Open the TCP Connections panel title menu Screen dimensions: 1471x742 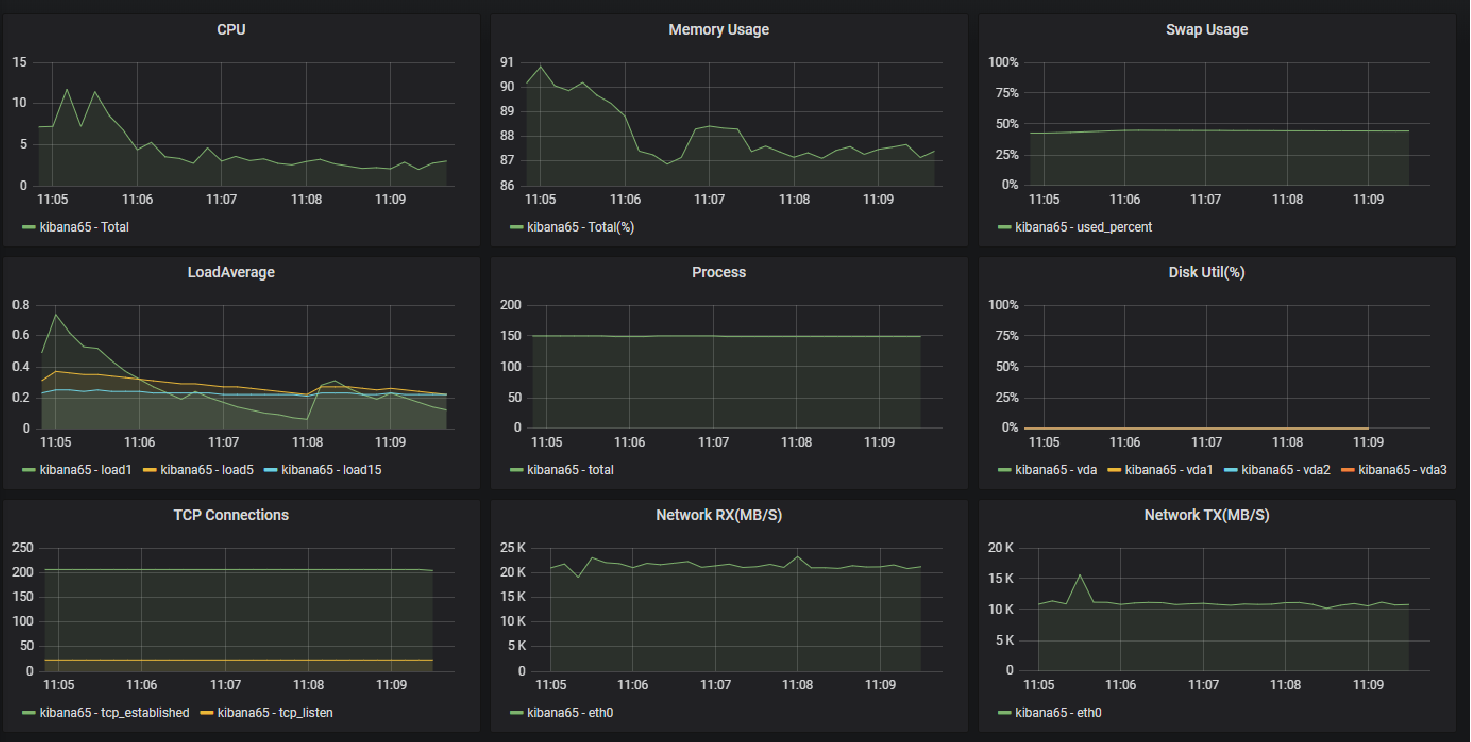point(231,515)
